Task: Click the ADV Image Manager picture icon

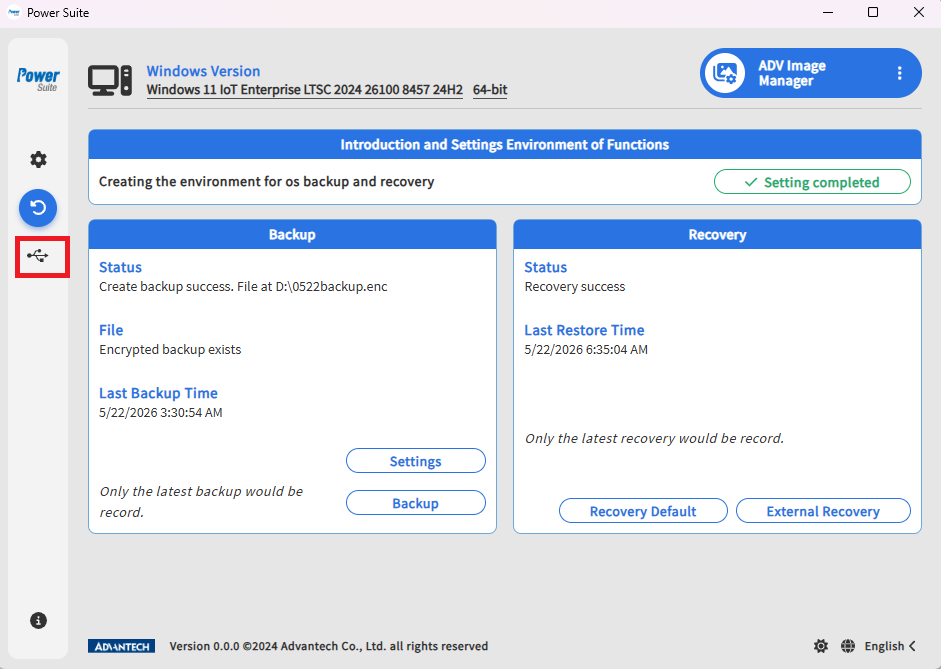Action: click(725, 73)
